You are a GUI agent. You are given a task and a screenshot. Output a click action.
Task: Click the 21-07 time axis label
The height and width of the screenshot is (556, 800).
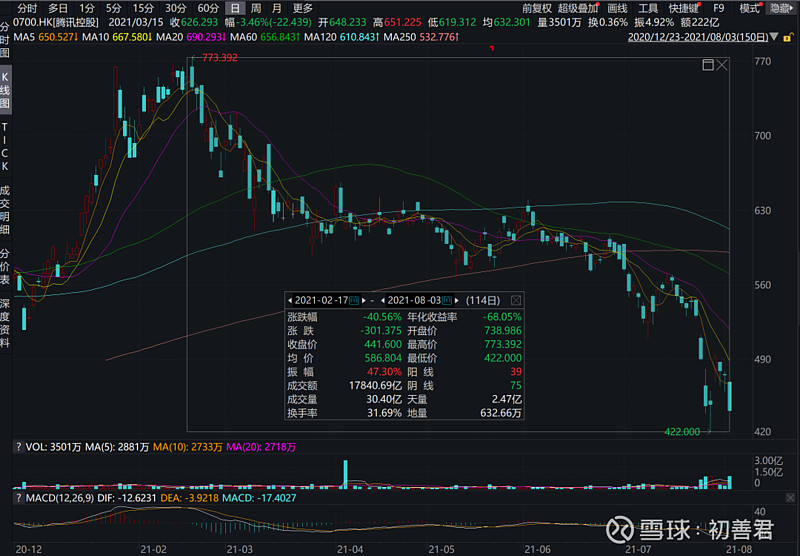[638, 549]
